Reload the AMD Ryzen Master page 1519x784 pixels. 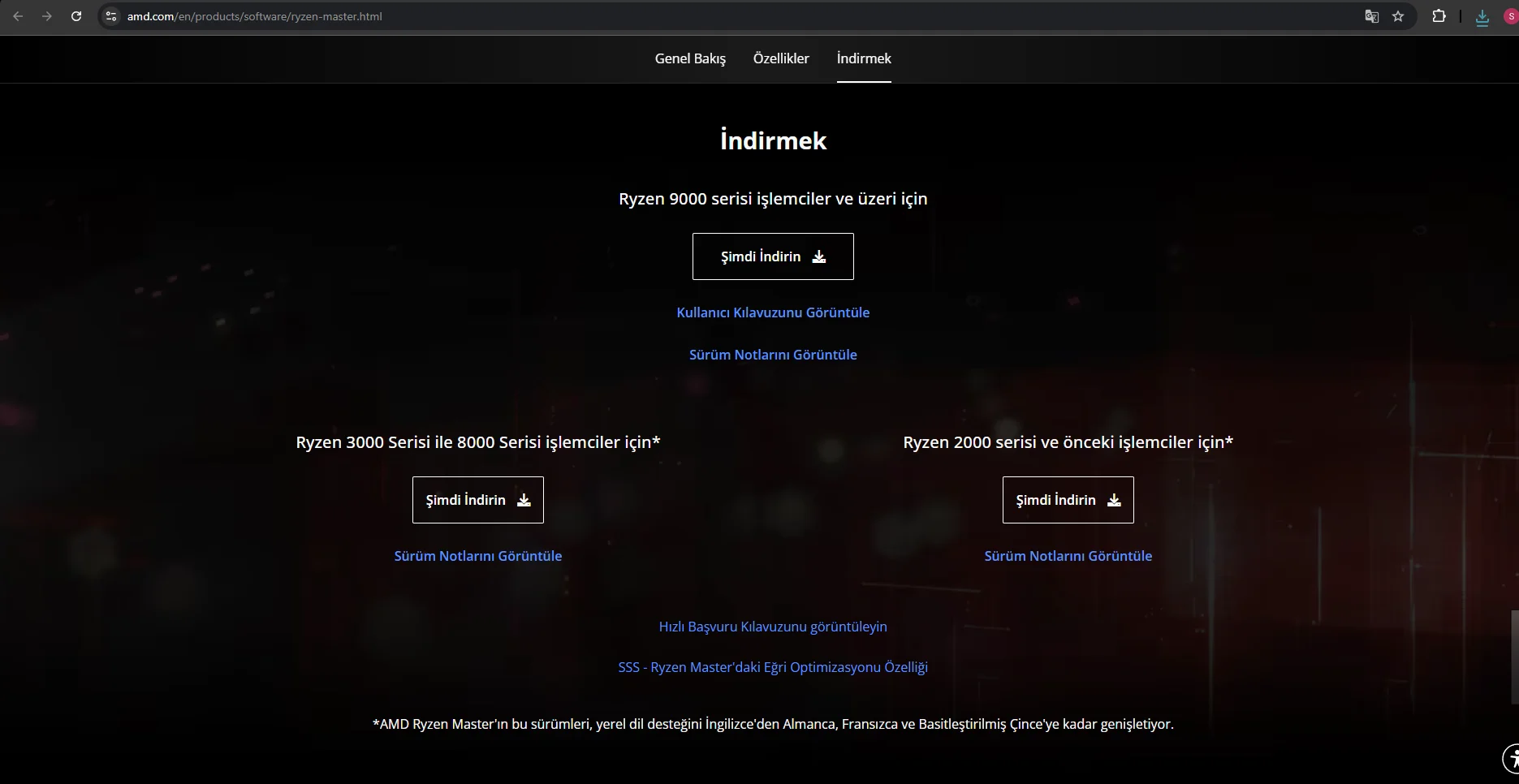[x=76, y=16]
